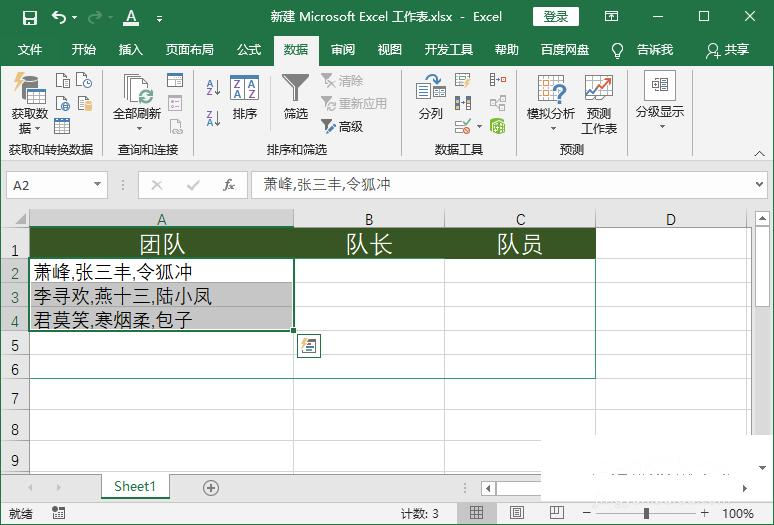Click the 告诉我 (Tell me) lightbulb box

(x=642, y=50)
